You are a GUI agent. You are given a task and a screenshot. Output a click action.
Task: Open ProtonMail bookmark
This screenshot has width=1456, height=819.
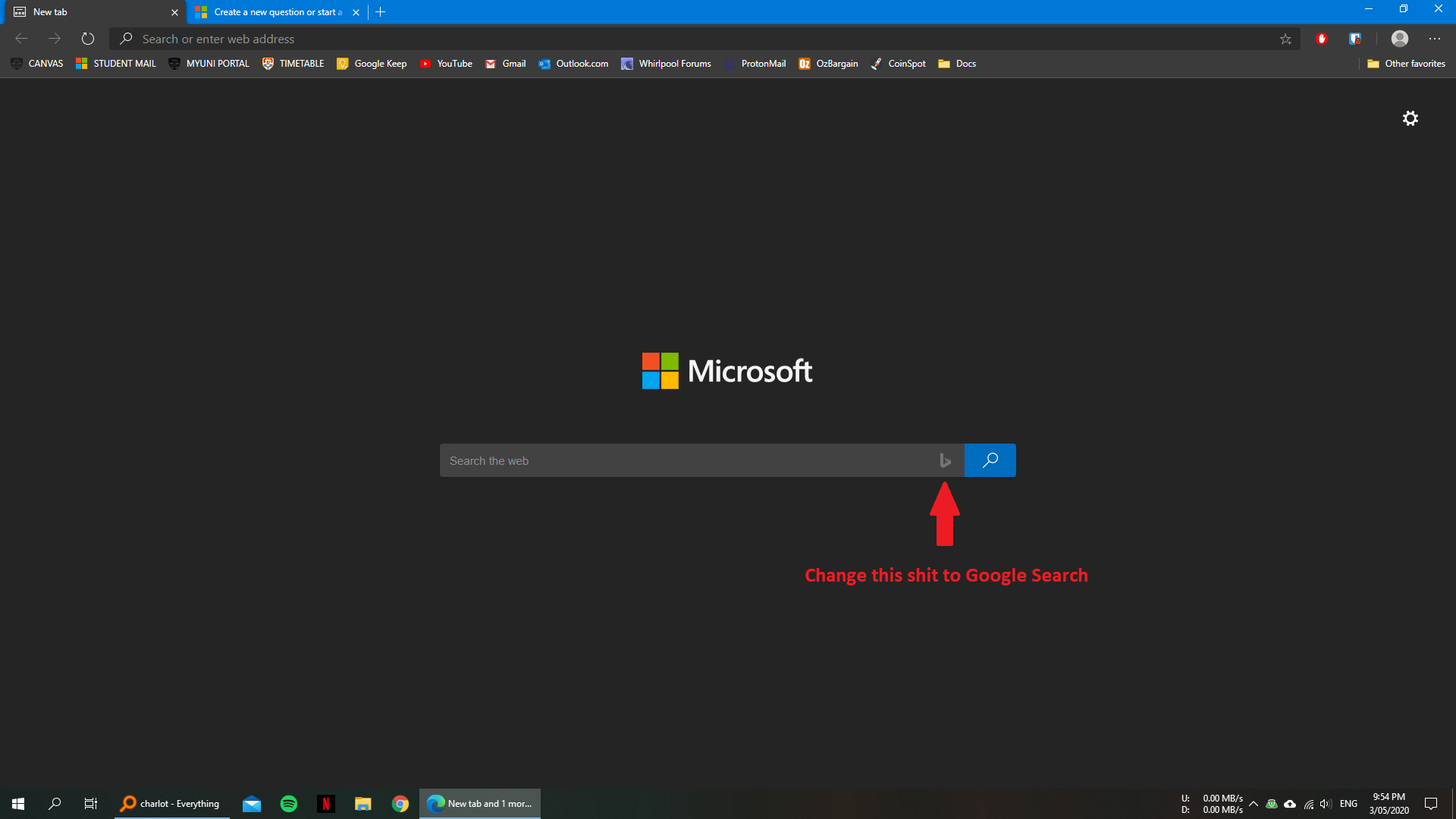(755, 64)
